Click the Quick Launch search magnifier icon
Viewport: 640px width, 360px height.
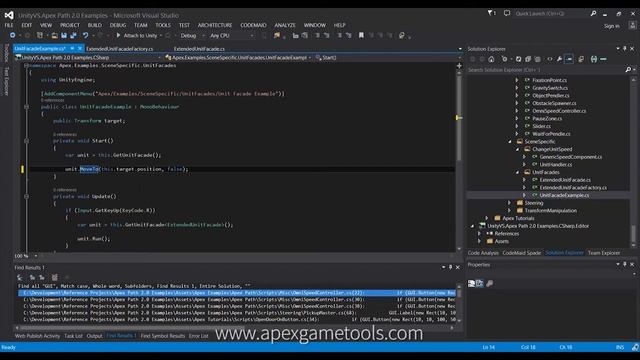pyautogui.click(x=593, y=13)
